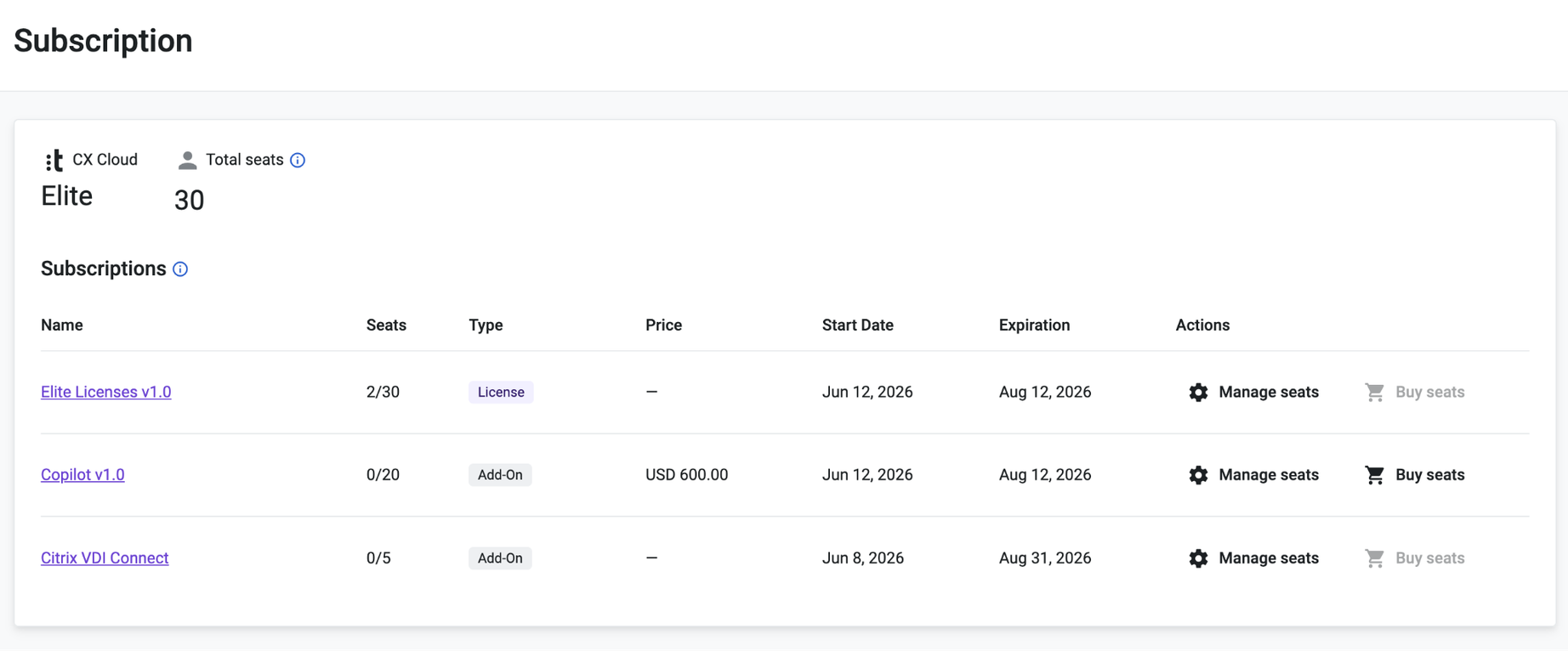Click the greyed cart icon for Elite Licenses
1568x651 pixels.
(1374, 392)
